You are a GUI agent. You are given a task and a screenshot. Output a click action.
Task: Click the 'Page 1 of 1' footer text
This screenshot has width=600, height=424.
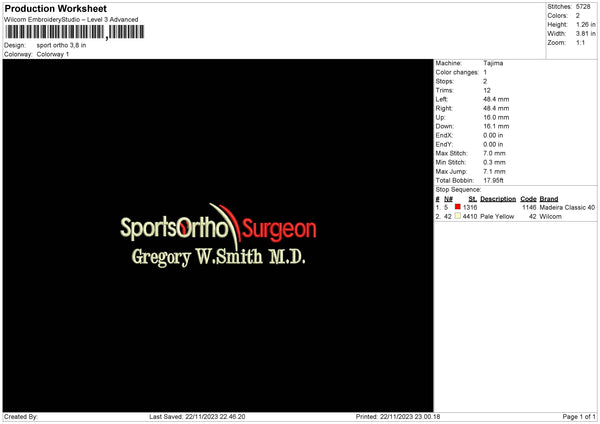coord(579,417)
